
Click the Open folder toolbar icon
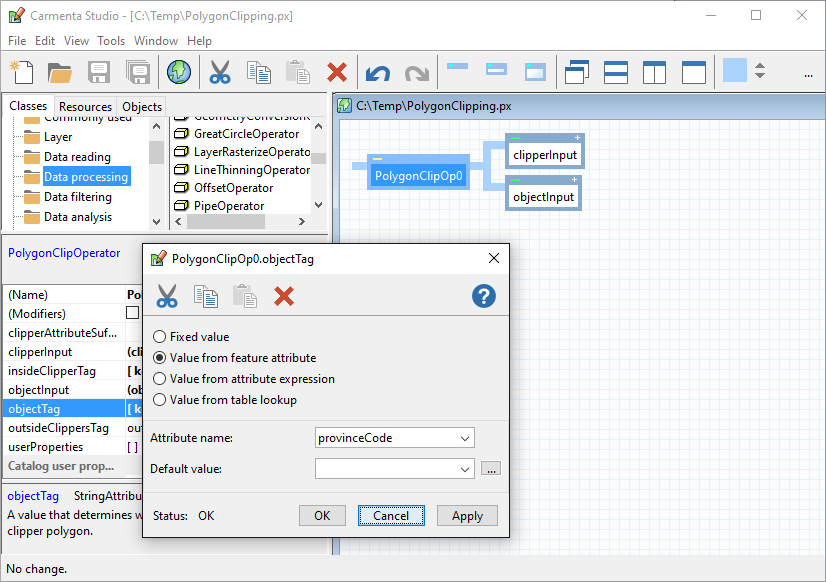60,72
